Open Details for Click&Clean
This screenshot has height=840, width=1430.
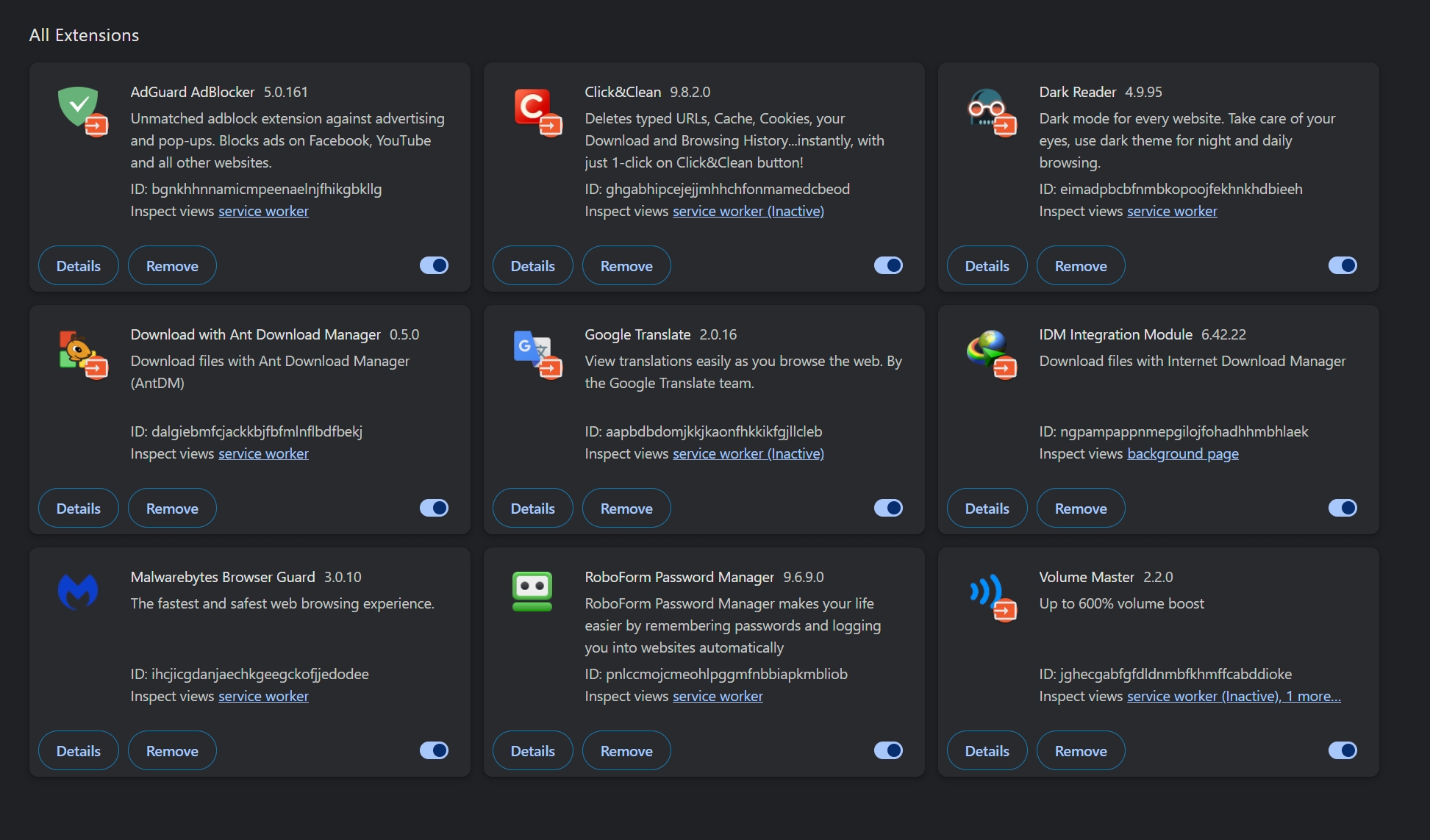click(x=532, y=266)
